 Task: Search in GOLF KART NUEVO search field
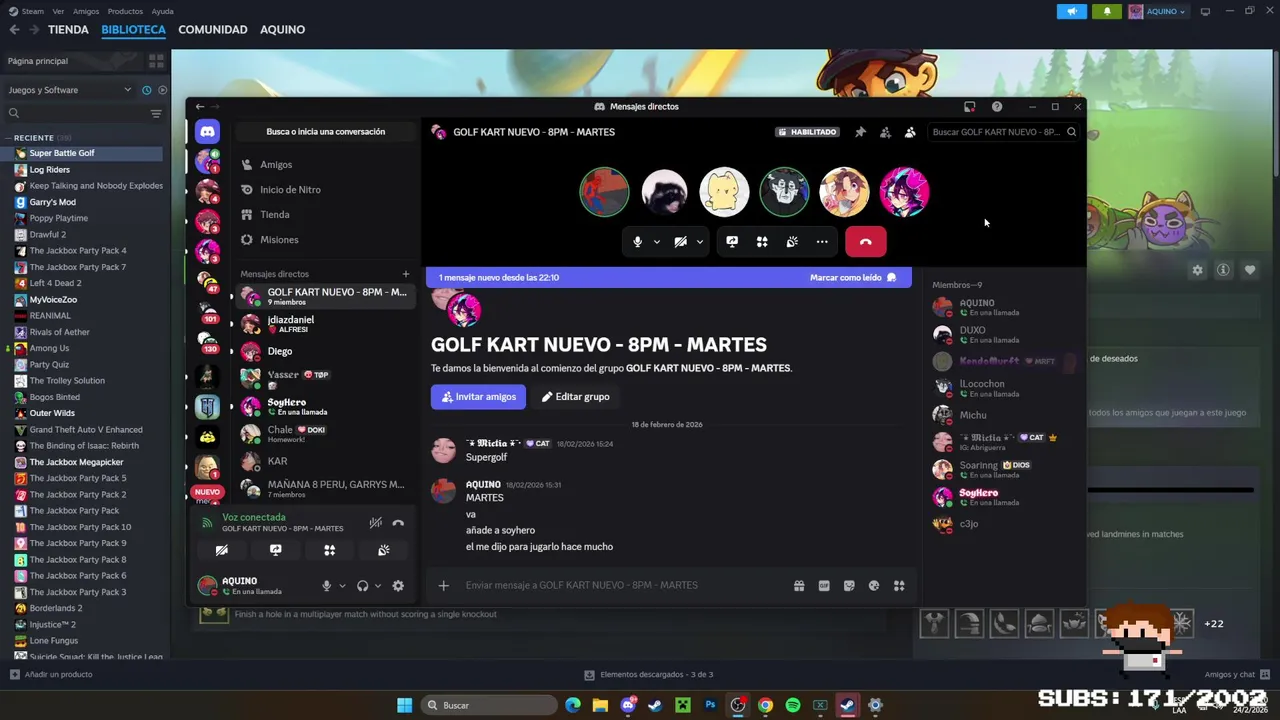tap(1004, 132)
